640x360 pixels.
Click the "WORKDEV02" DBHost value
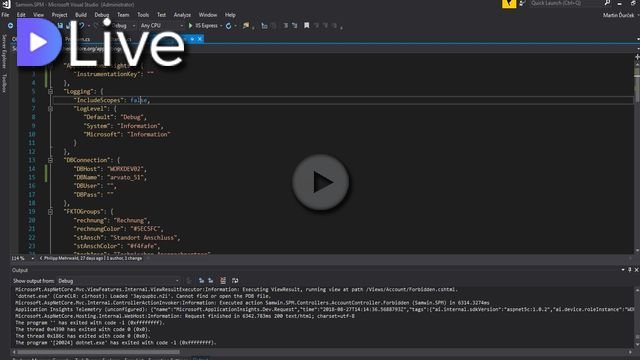coord(125,169)
